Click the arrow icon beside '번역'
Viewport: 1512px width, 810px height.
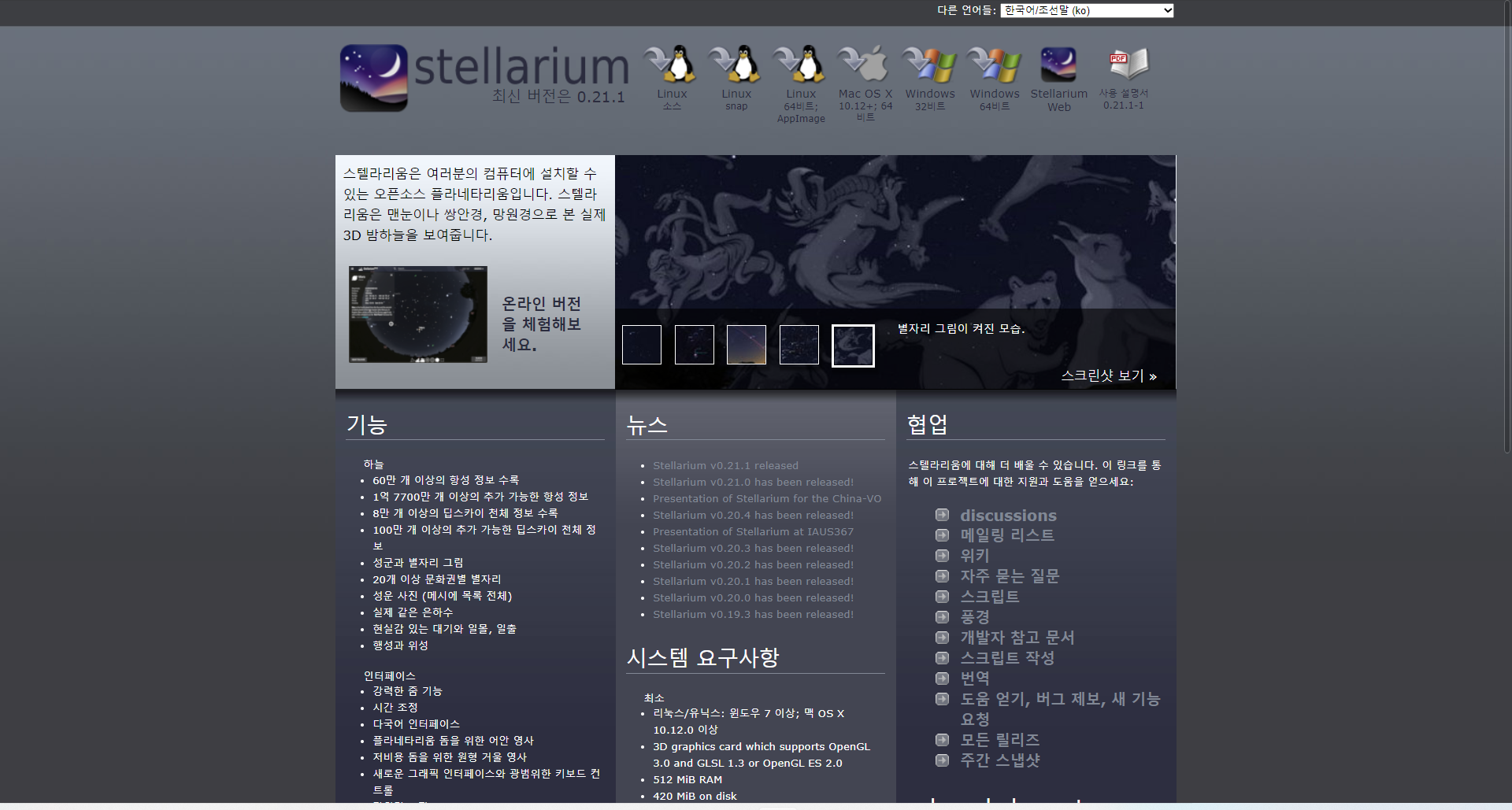942,679
